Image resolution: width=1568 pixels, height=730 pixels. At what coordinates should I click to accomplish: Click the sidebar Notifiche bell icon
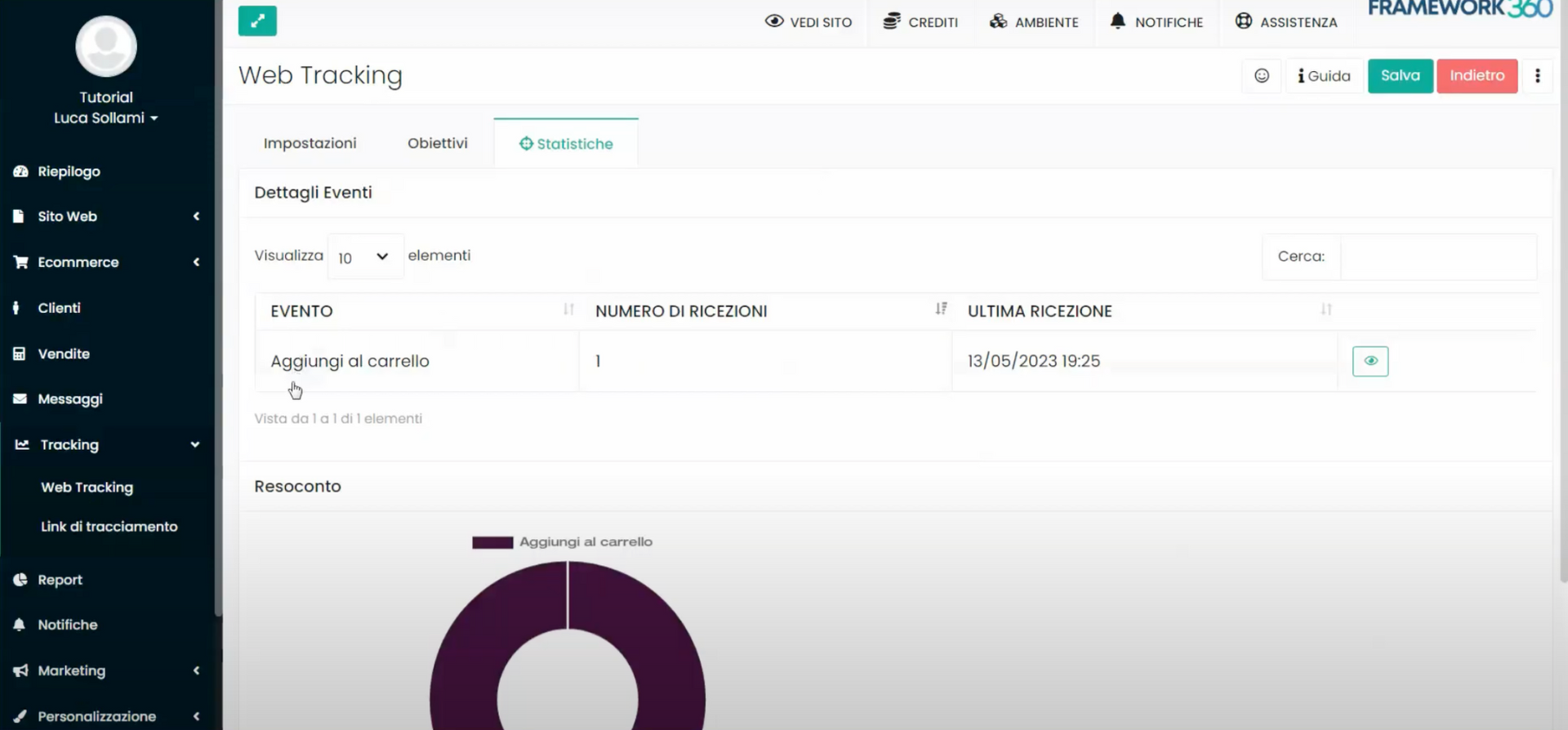(x=20, y=625)
